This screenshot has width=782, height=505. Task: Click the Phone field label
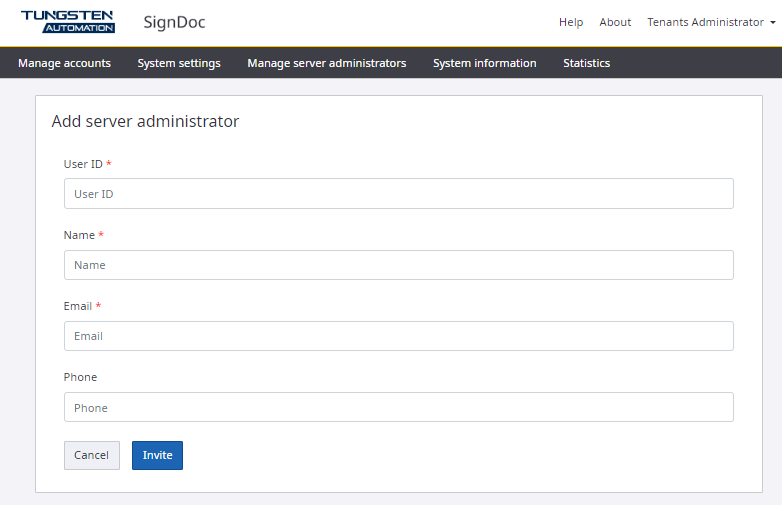[x=80, y=377]
